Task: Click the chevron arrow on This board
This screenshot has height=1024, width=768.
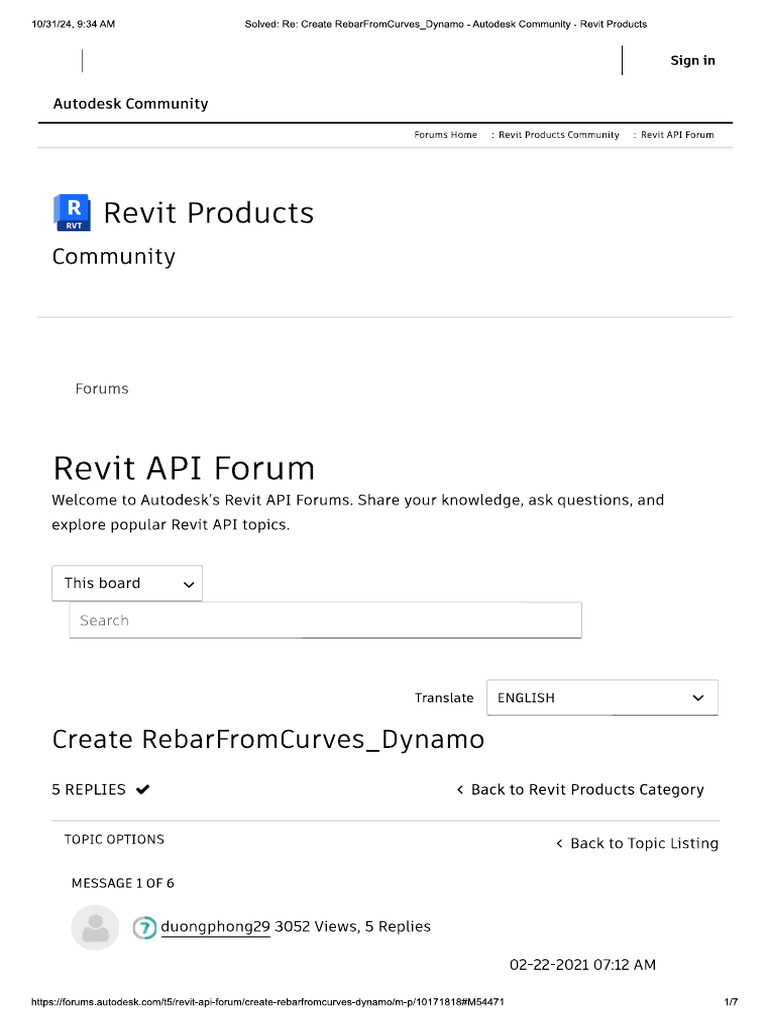Action: (189, 584)
